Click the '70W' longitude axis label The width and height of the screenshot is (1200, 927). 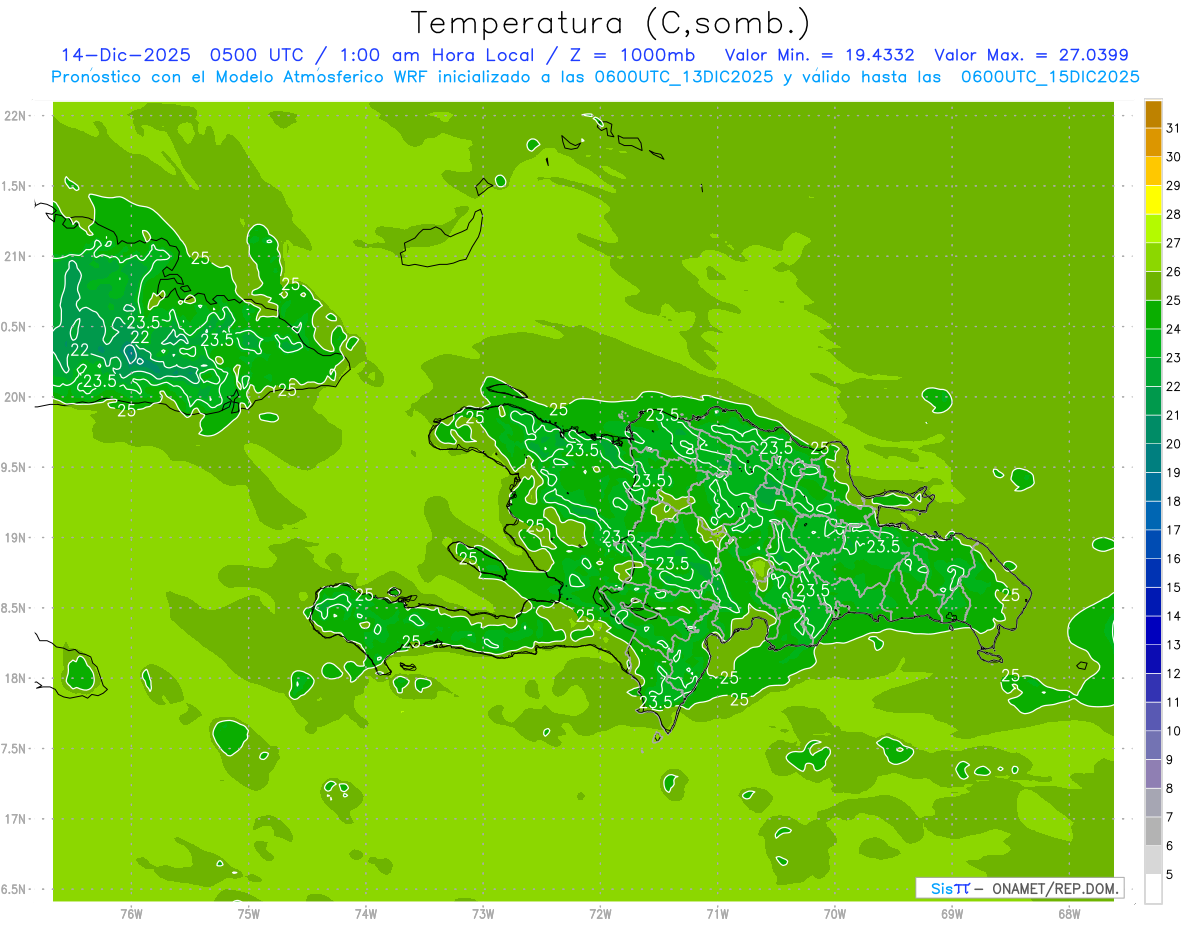coord(835,913)
